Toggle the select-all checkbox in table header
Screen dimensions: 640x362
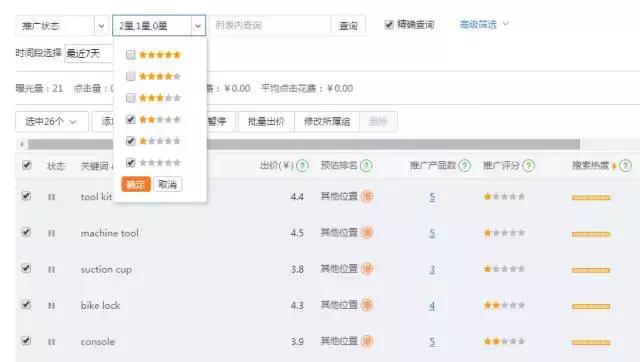[x=27, y=165]
